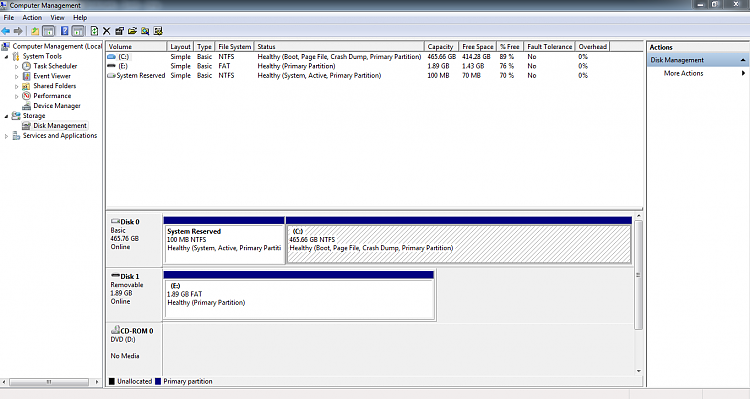Sort list by Volume column header
750x399 pixels.
[x=136, y=46]
